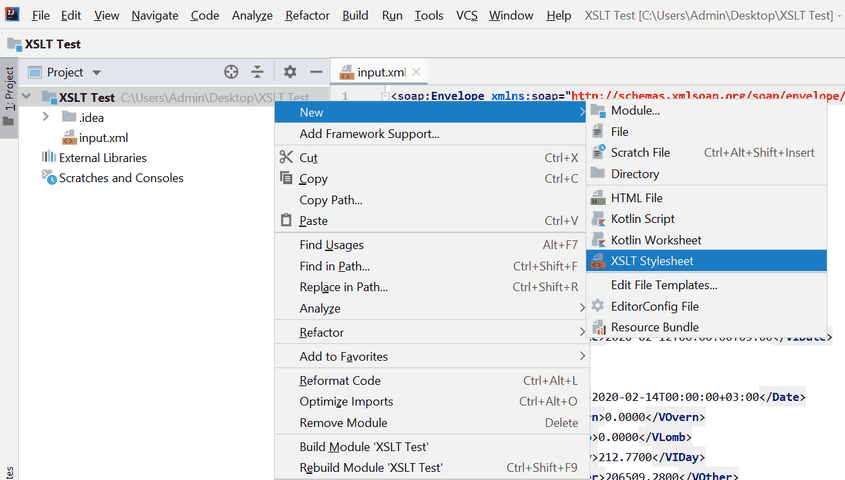Screen dimensions: 845x480
Task: Open Project panel settings gear
Action: pos(290,72)
